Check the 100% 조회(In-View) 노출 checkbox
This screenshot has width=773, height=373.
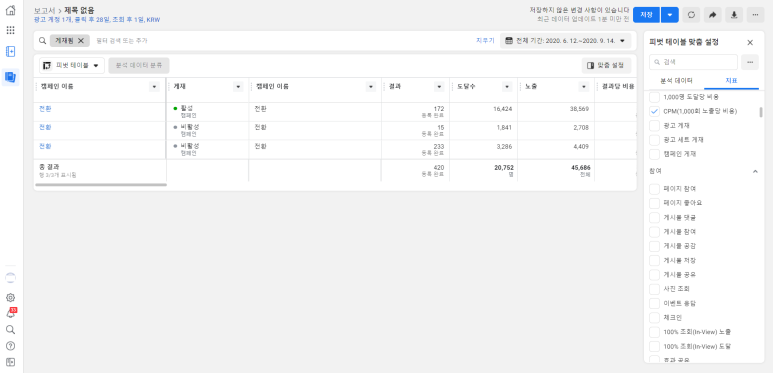coord(654,332)
